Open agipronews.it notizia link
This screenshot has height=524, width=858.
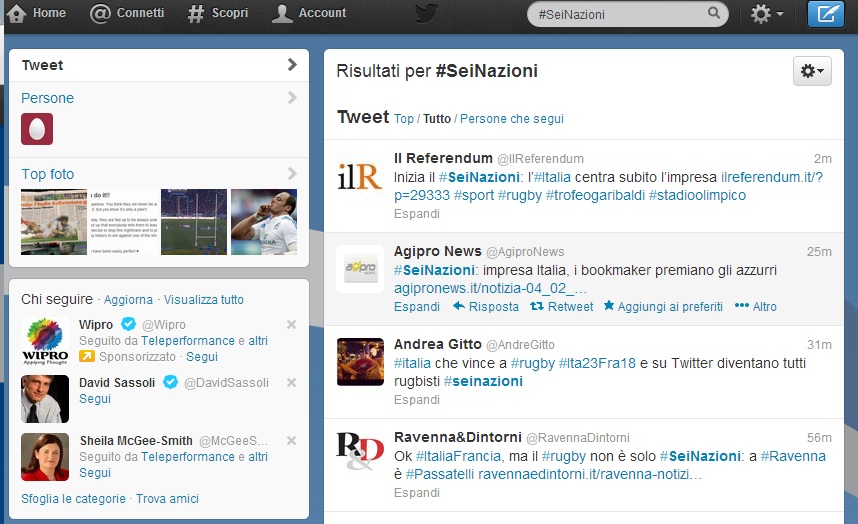tap(490, 288)
